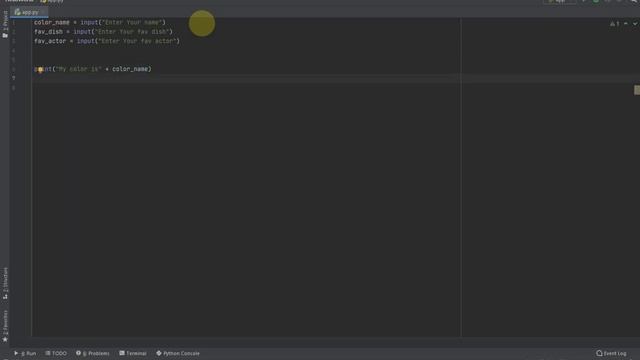Click the "Enter Your fav actor" string
Image resolution: width=640 pixels, height=360 pixels.
click(137, 41)
